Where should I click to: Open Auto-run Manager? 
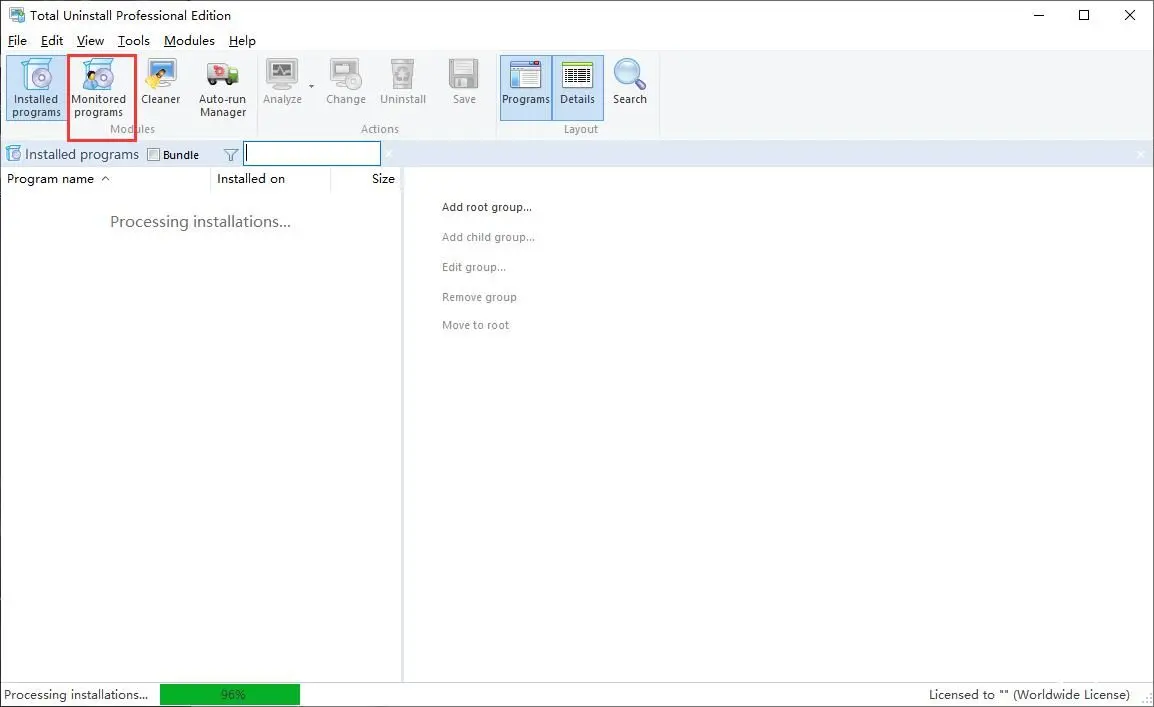[222, 88]
